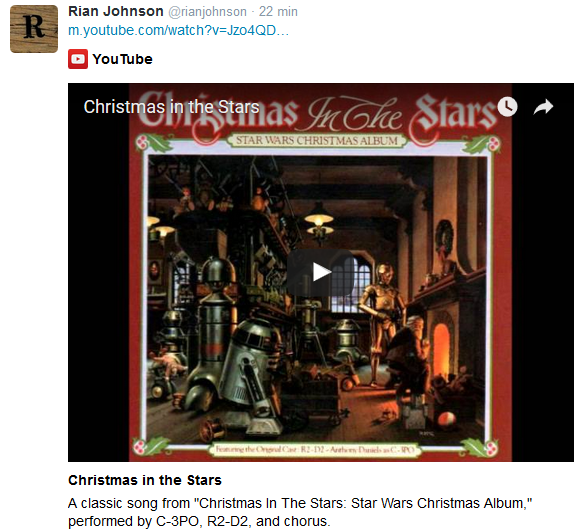Click the video title overlay on the player
The image size is (584, 532).
tap(171, 107)
